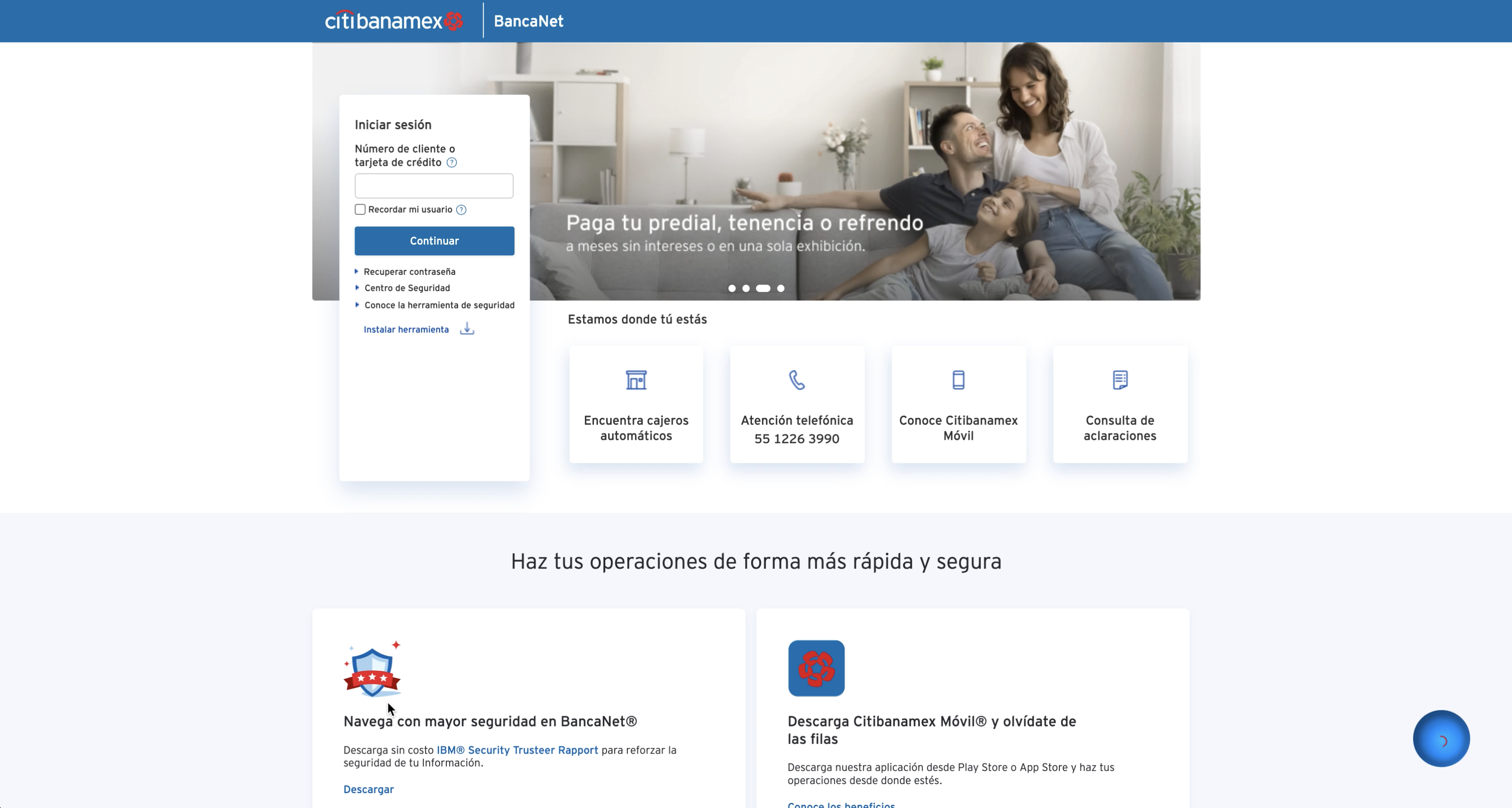The height and width of the screenshot is (808, 1512).
Task: Click the Citibanamex Móvil app icon
Action: (x=816, y=668)
